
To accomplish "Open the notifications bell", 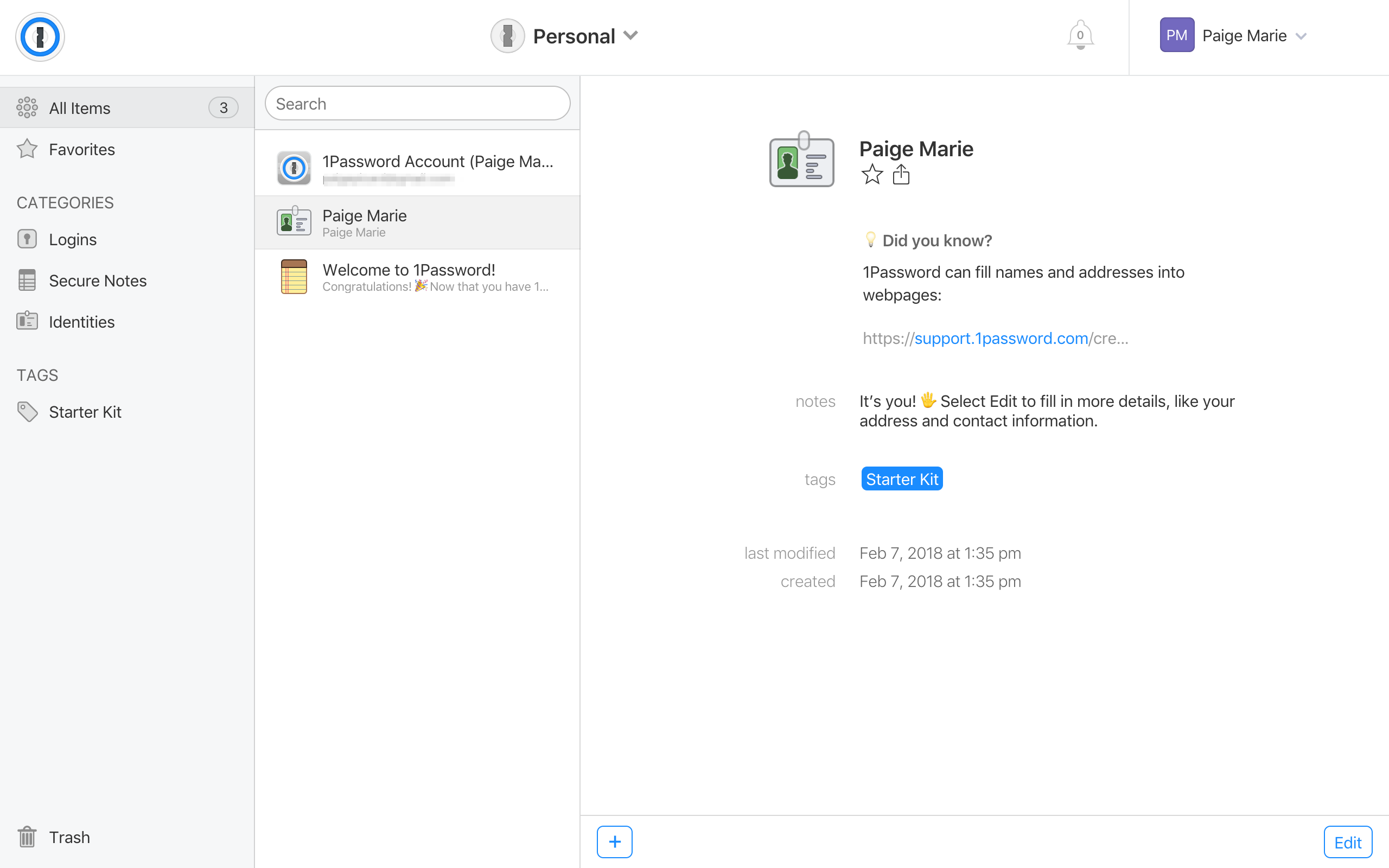I will tap(1080, 36).
